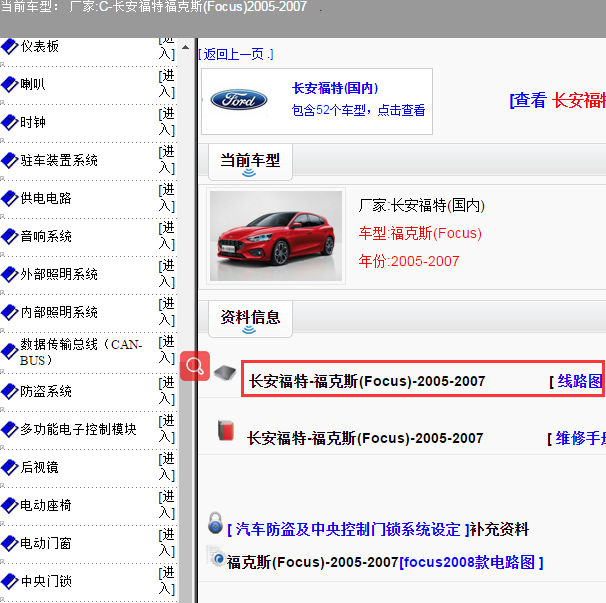Select 内部照明系统 entry
This screenshot has height=603, width=606.
(x=59, y=312)
